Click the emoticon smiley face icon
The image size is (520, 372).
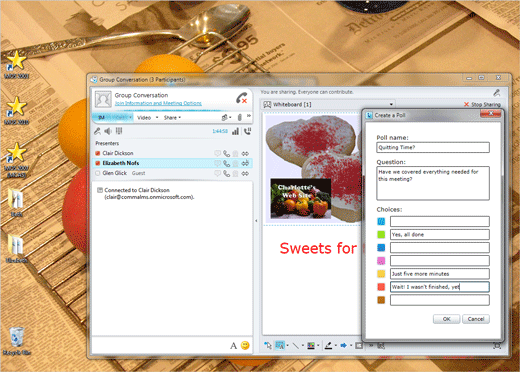[x=245, y=346]
